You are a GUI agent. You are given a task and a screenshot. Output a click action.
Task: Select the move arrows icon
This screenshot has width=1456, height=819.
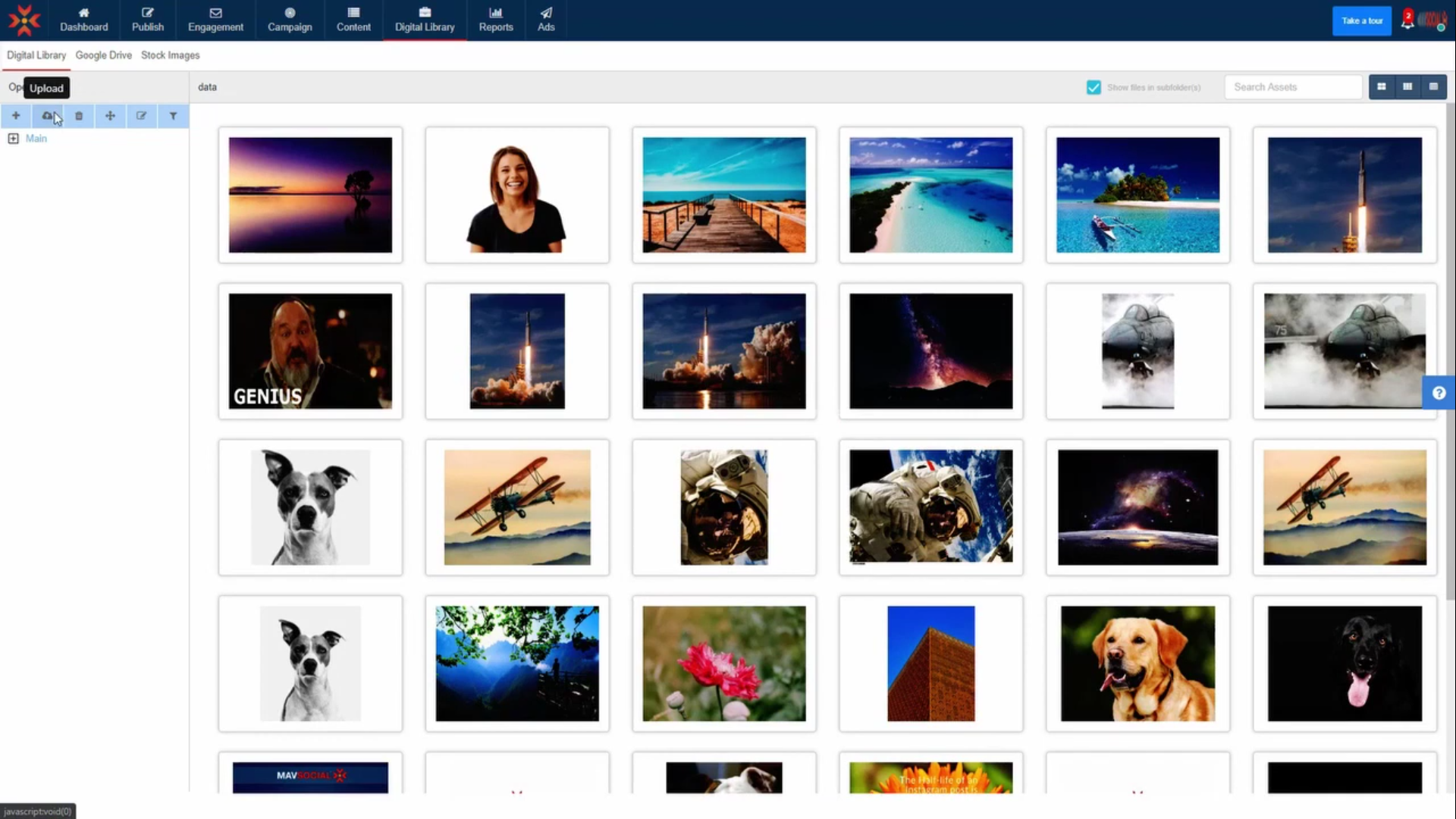click(110, 116)
